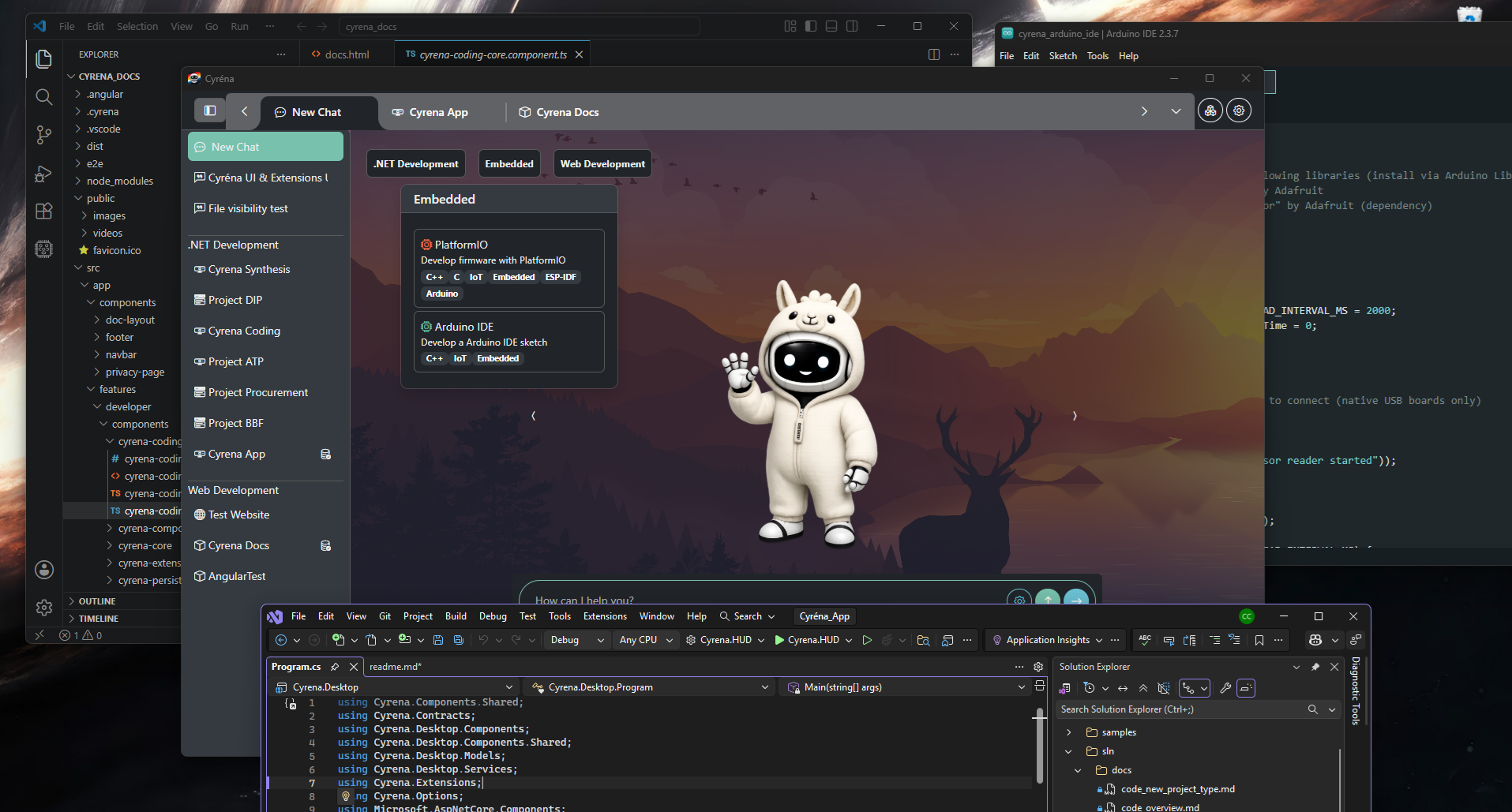Viewport: 1512px width, 812px height.
Task: Click the .NET Development category button
Action: click(416, 164)
